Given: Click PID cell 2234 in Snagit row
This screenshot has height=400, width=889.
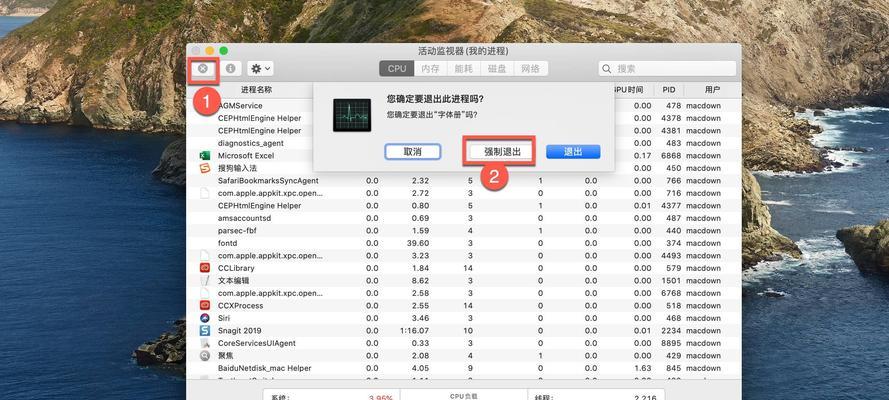Looking at the screenshot, I should (671, 330).
